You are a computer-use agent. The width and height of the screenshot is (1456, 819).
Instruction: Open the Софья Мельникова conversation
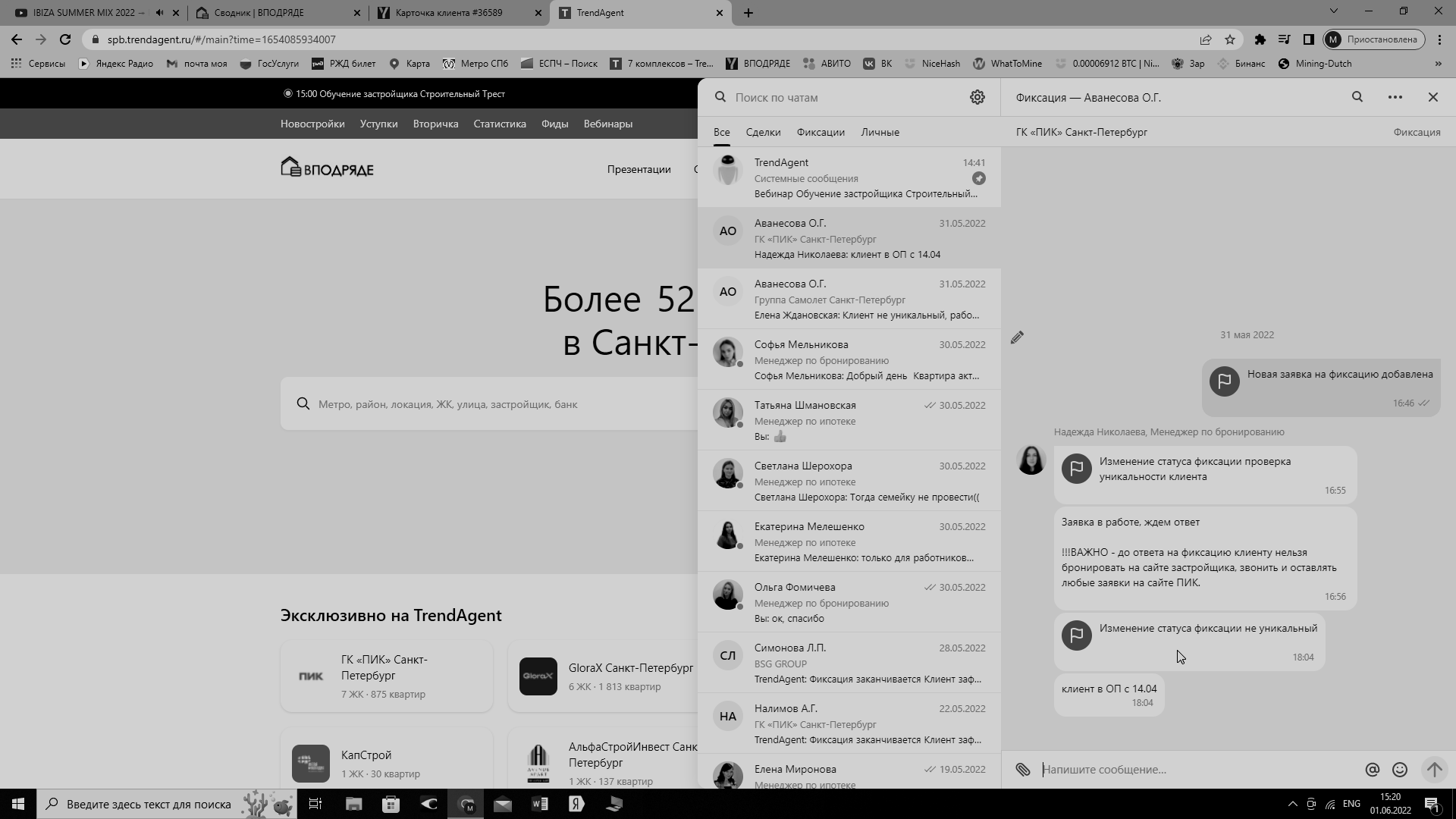[849, 359]
